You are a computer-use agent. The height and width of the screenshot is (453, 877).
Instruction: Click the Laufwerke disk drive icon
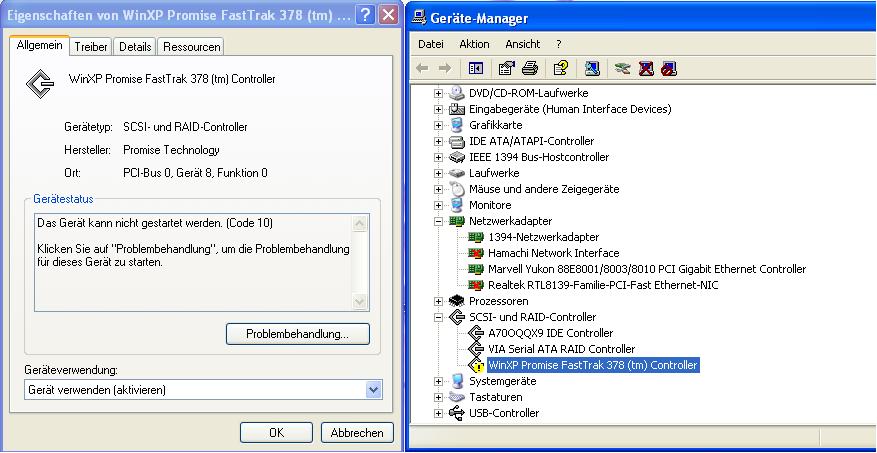(x=457, y=173)
